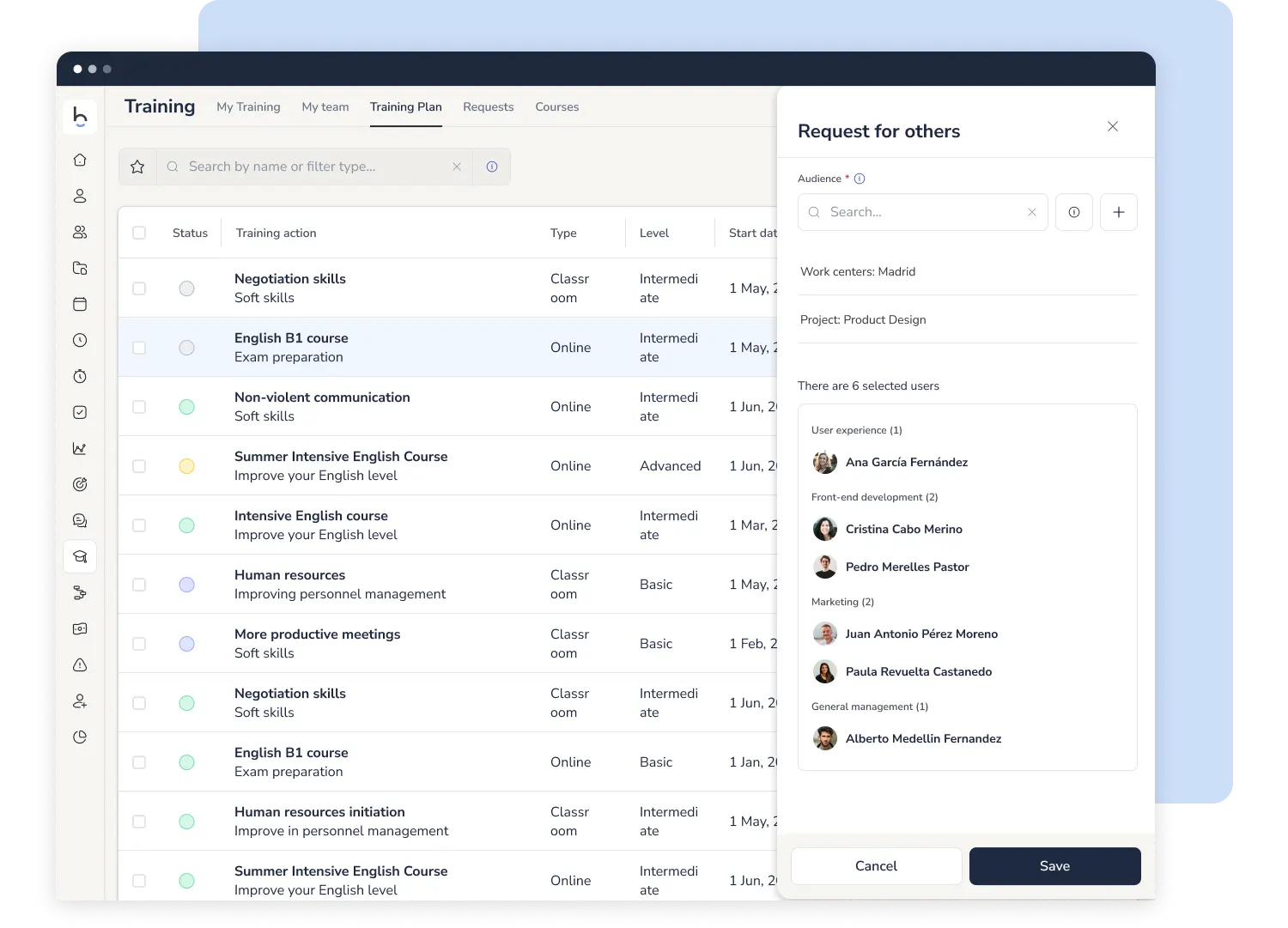Toggle the select-all checkbox in table header
The image size is (1288, 928).
point(139,233)
